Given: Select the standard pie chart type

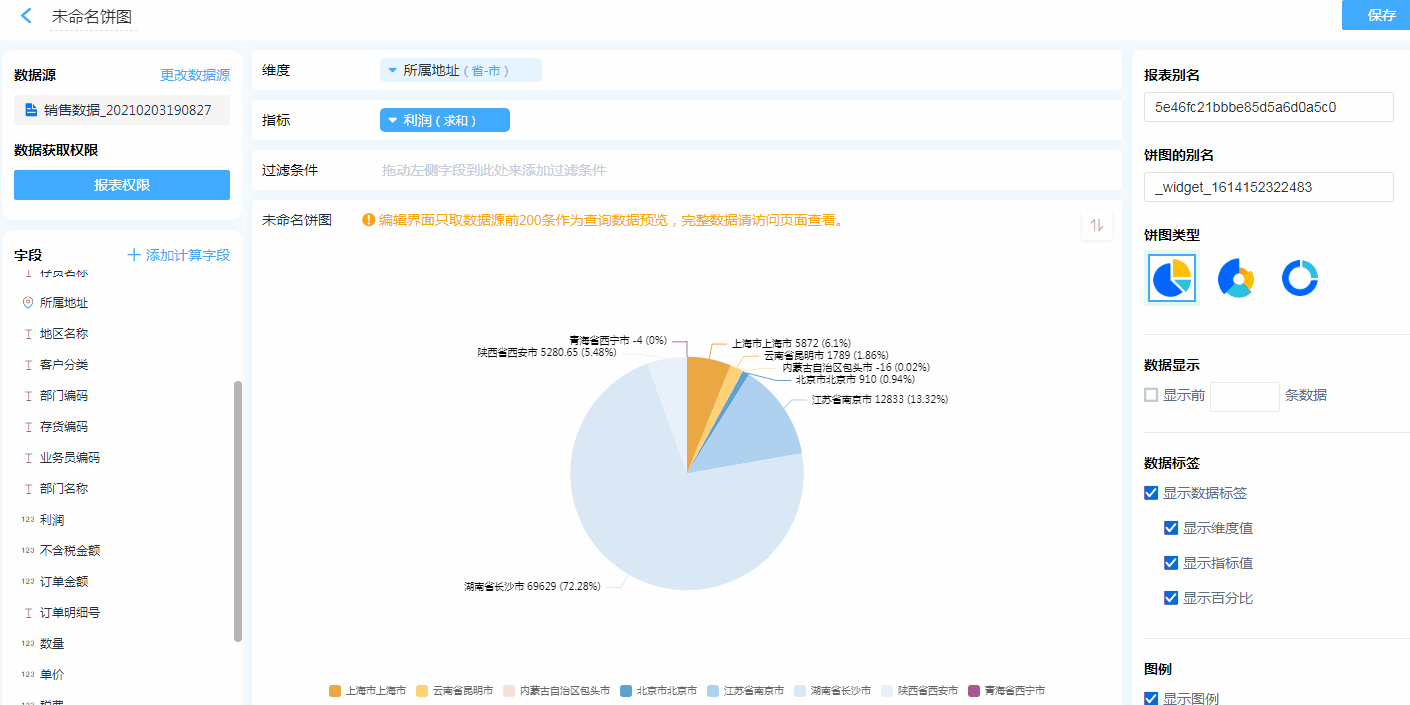Looking at the screenshot, I should tap(1171, 278).
